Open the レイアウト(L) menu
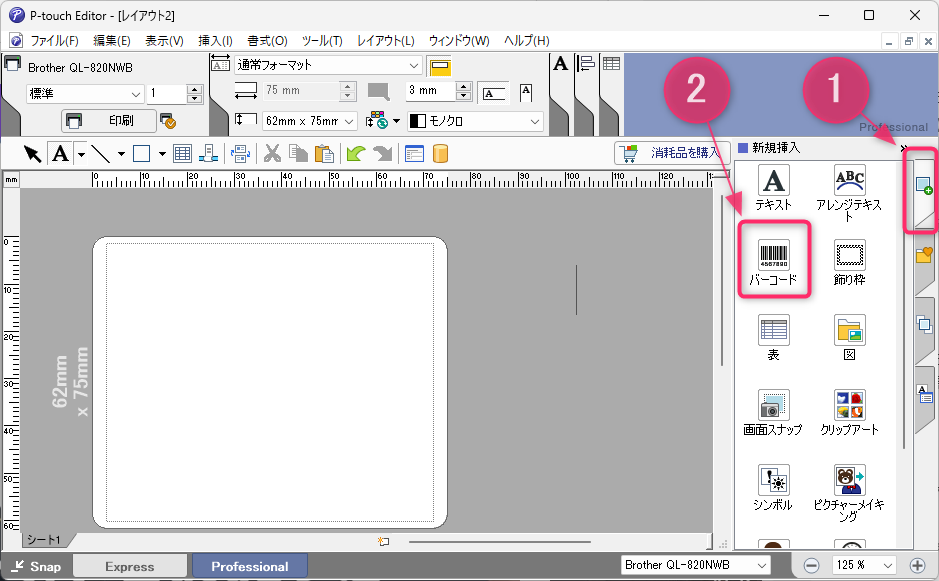939x581 pixels. pyautogui.click(x=386, y=41)
